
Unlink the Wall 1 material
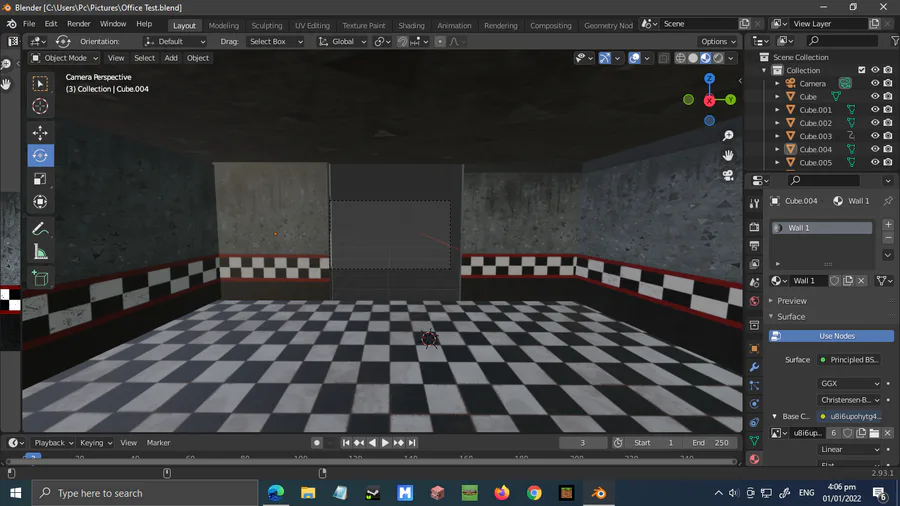(861, 281)
